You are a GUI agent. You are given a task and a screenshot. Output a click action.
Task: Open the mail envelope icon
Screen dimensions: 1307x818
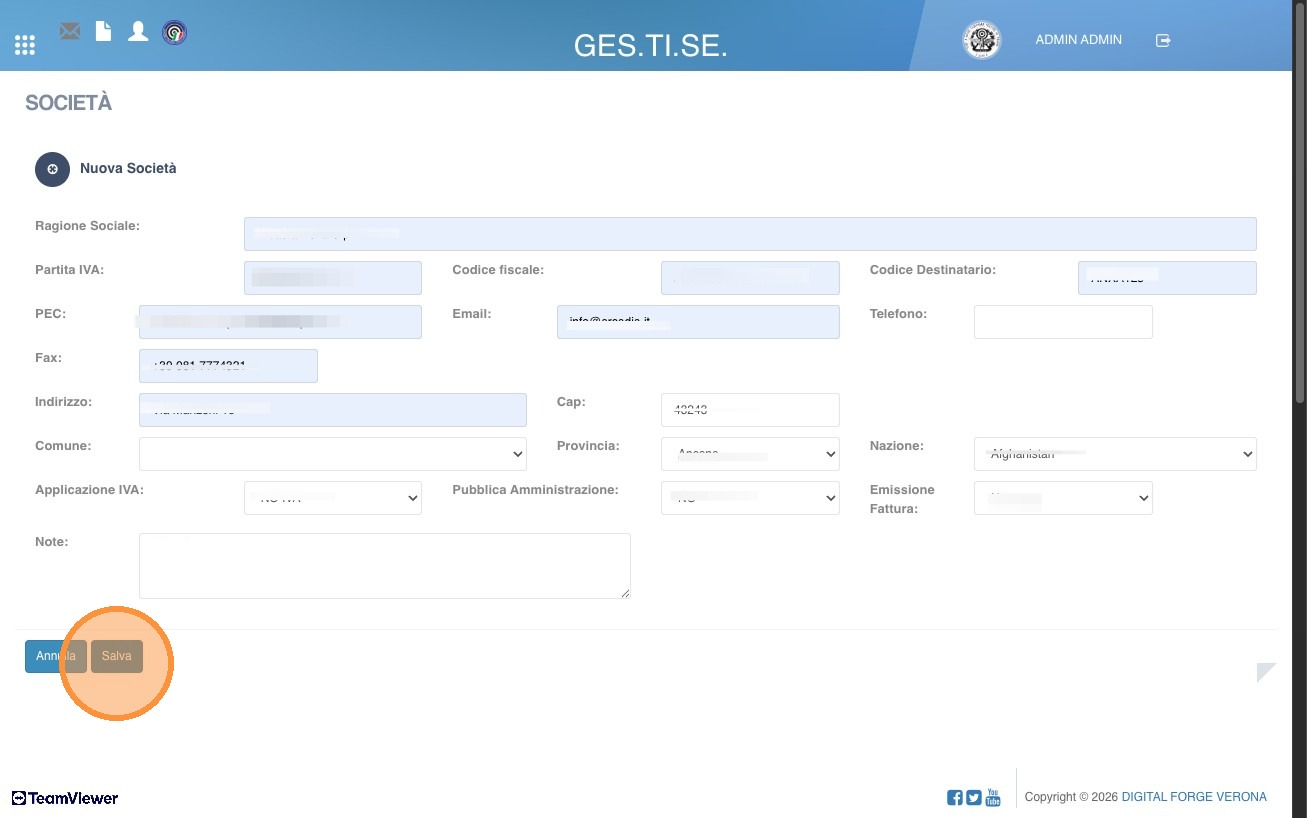(70, 31)
